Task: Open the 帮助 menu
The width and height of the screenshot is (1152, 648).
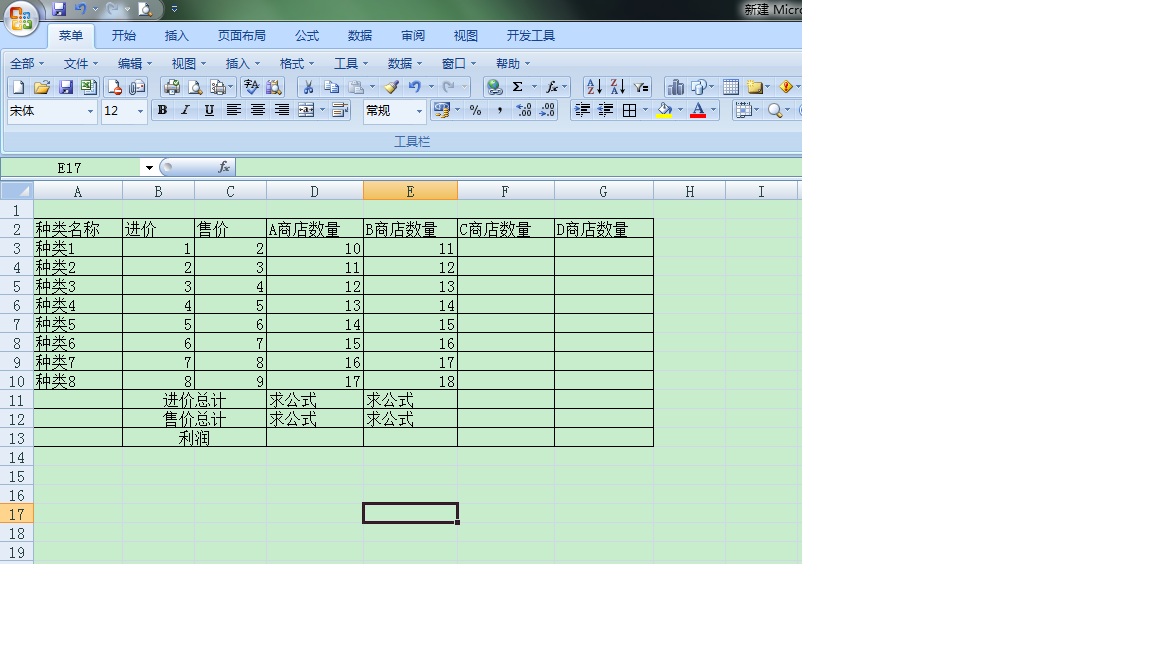Action: coord(513,64)
